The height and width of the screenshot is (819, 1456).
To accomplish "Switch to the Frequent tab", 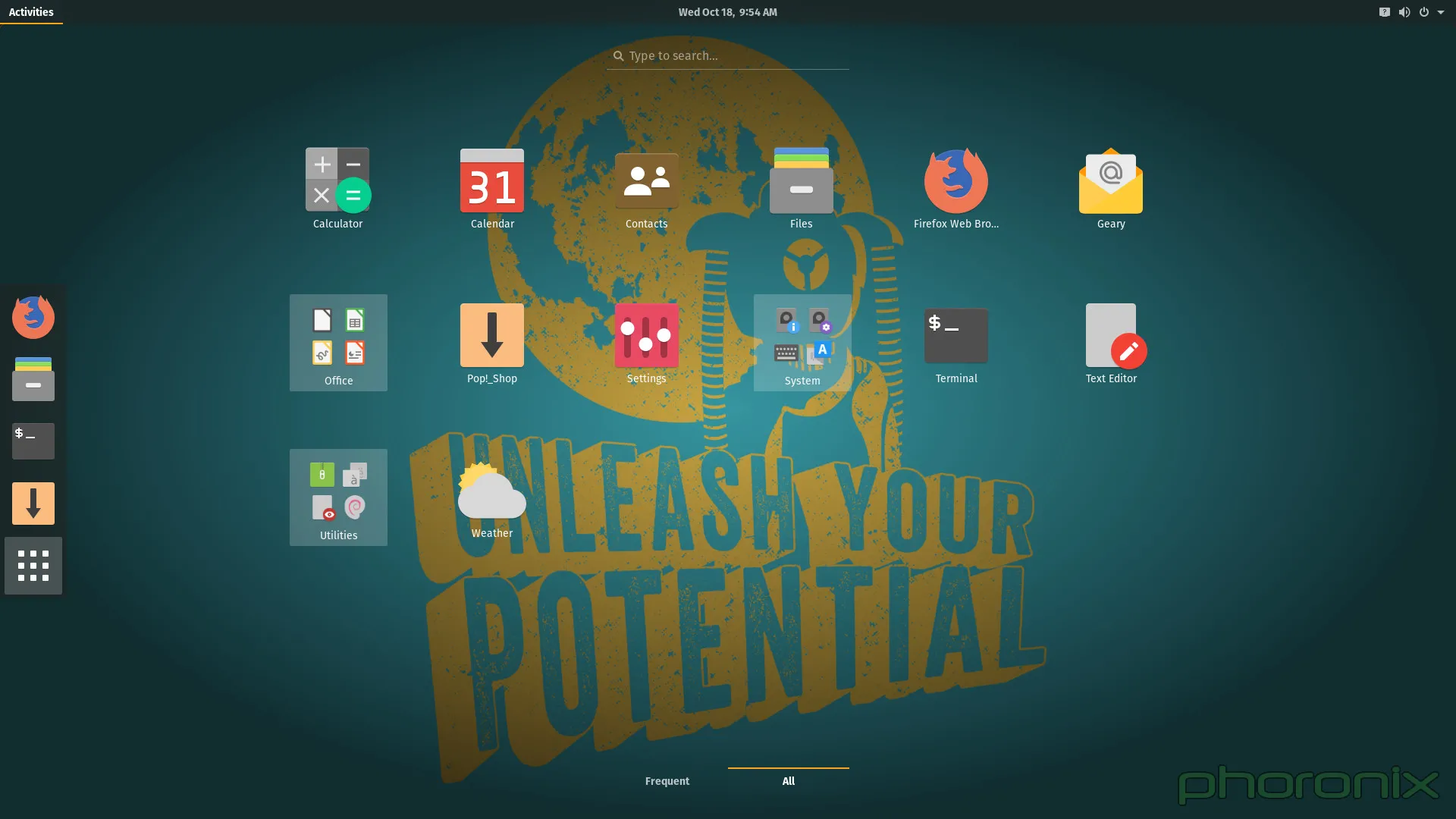I will [x=667, y=781].
